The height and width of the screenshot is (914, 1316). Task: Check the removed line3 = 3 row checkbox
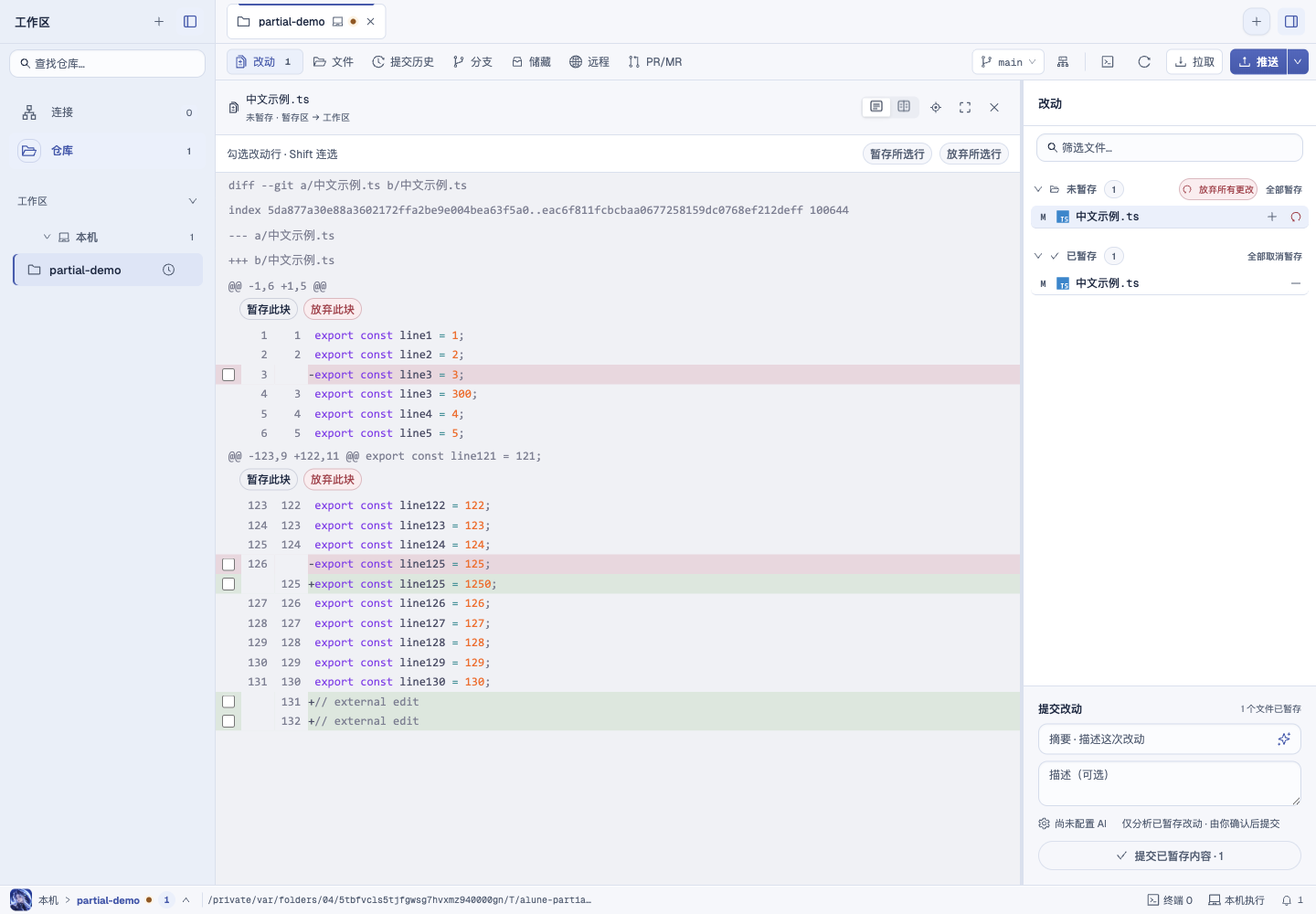(x=228, y=375)
